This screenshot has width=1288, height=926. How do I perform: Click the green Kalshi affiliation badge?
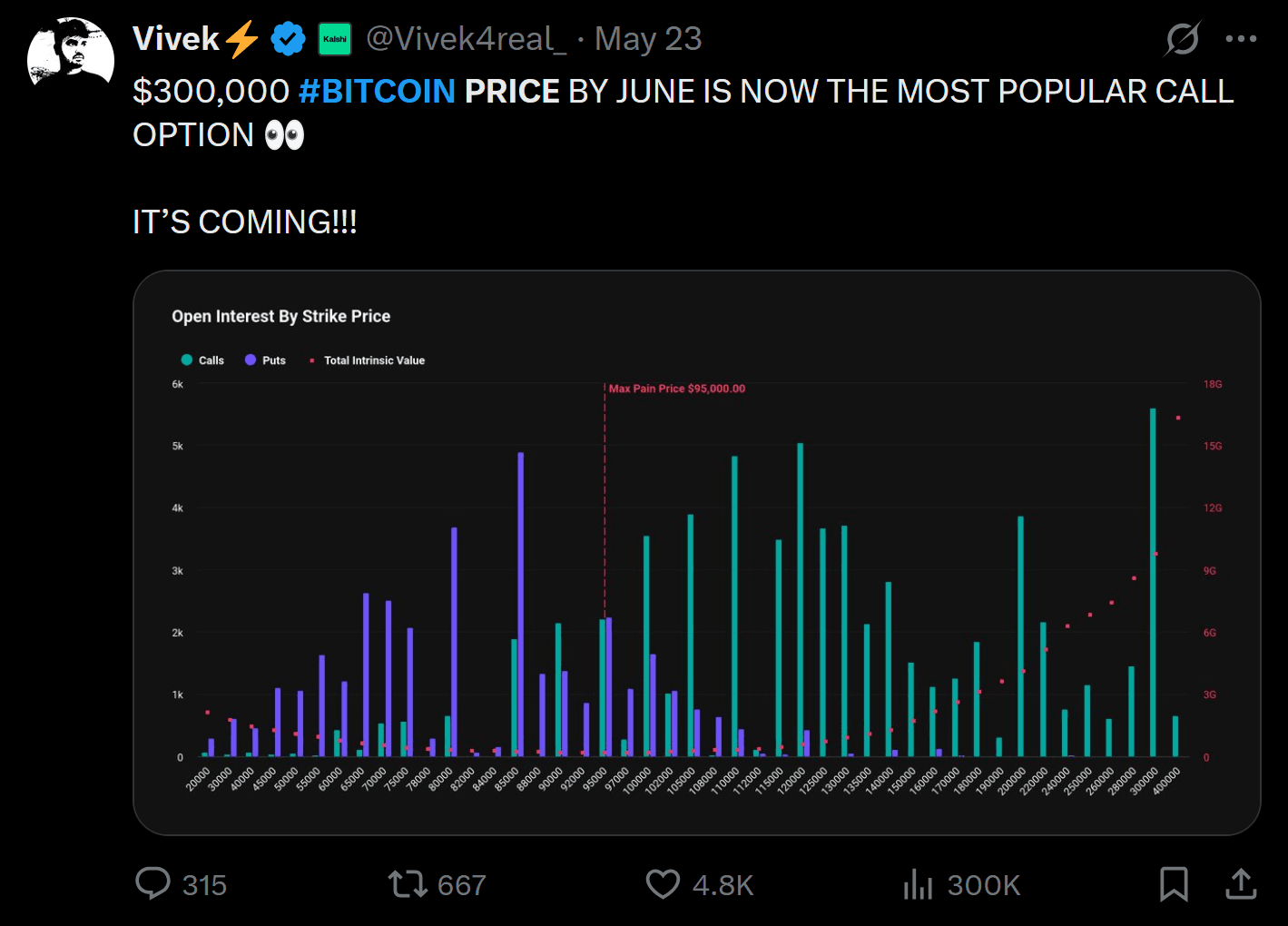[x=335, y=39]
